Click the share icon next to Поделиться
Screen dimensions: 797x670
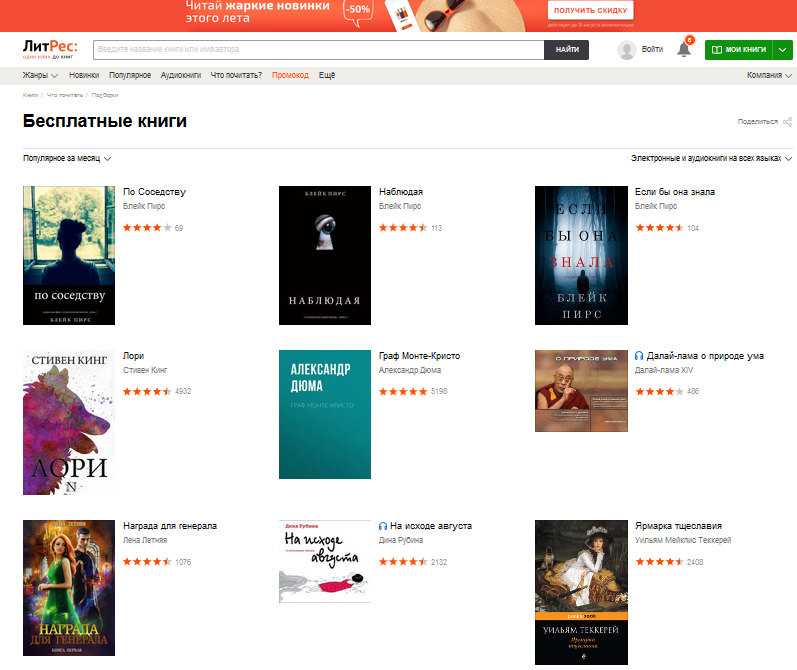(788, 121)
